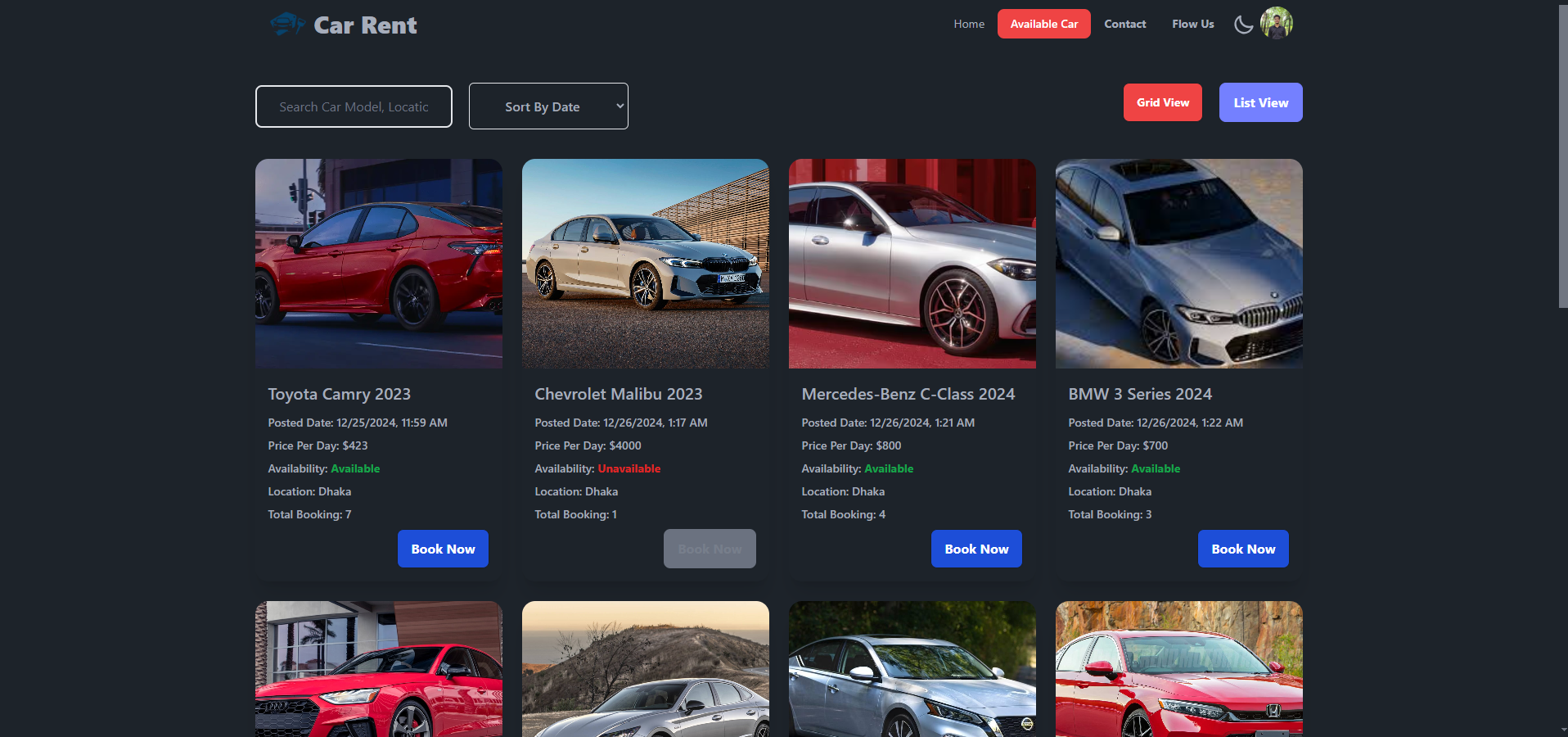
Task: Click the Price Per Day: $4000 text
Action: pos(588,445)
